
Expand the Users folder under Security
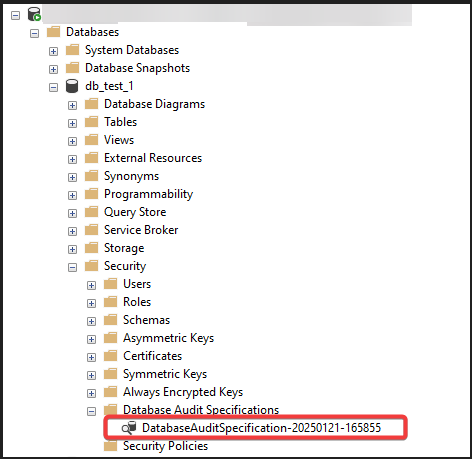pos(91,285)
